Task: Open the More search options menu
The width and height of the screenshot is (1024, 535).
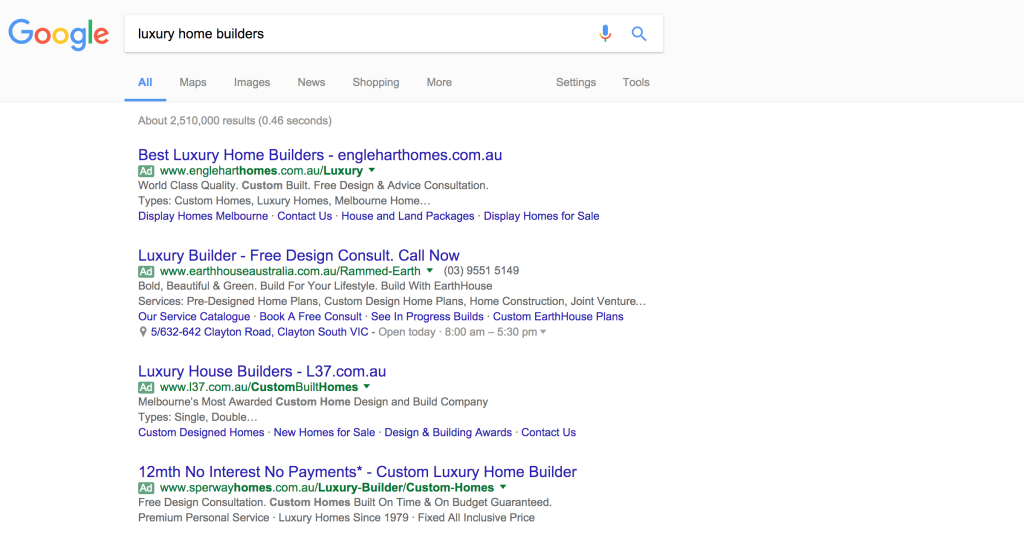Action: click(x=439, y=82)
